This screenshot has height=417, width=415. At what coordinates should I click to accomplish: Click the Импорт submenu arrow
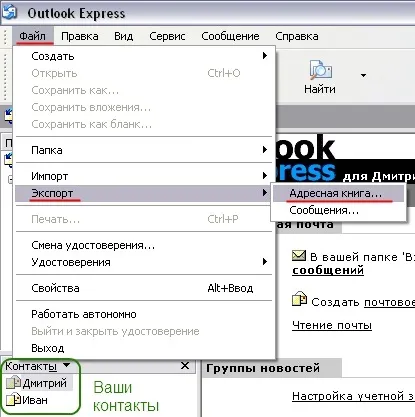(265, 176)
